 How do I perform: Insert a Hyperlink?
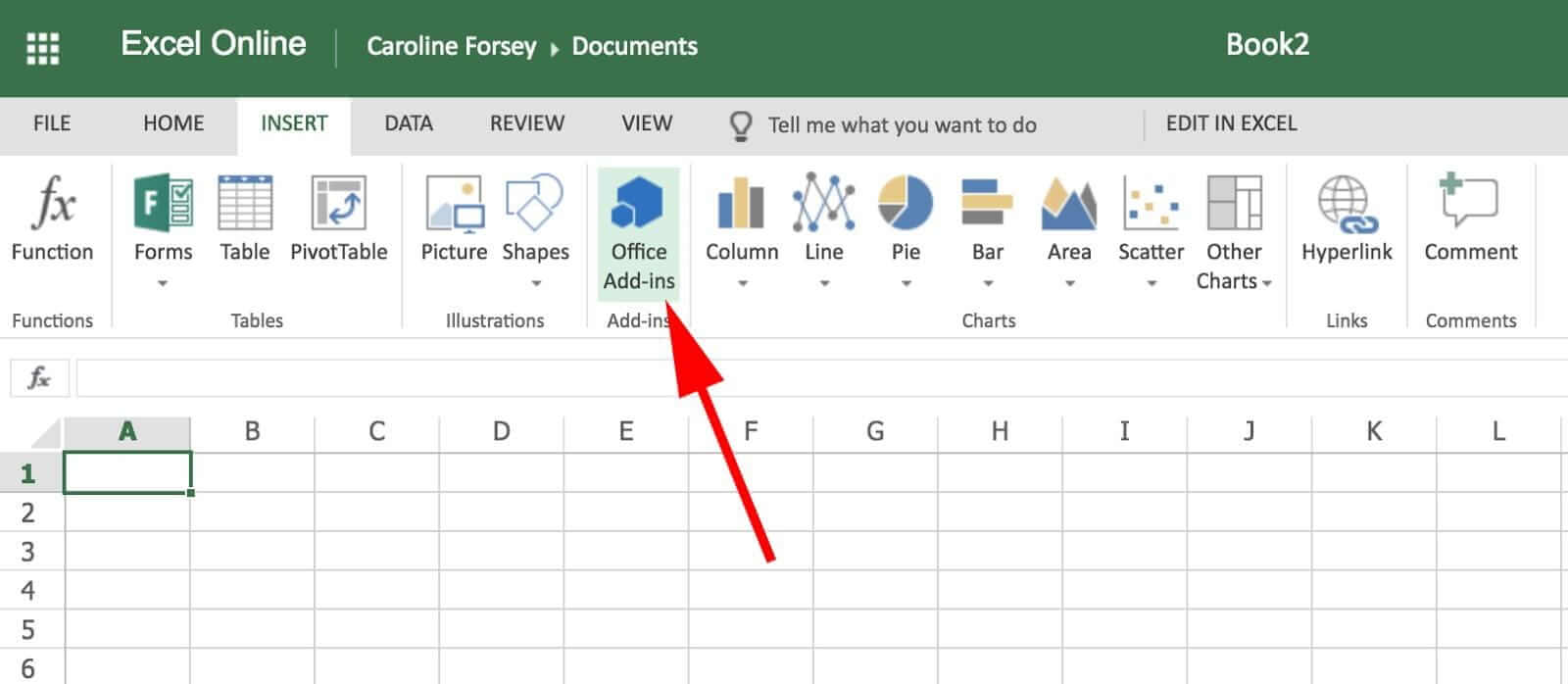(x=1347, y=219)
